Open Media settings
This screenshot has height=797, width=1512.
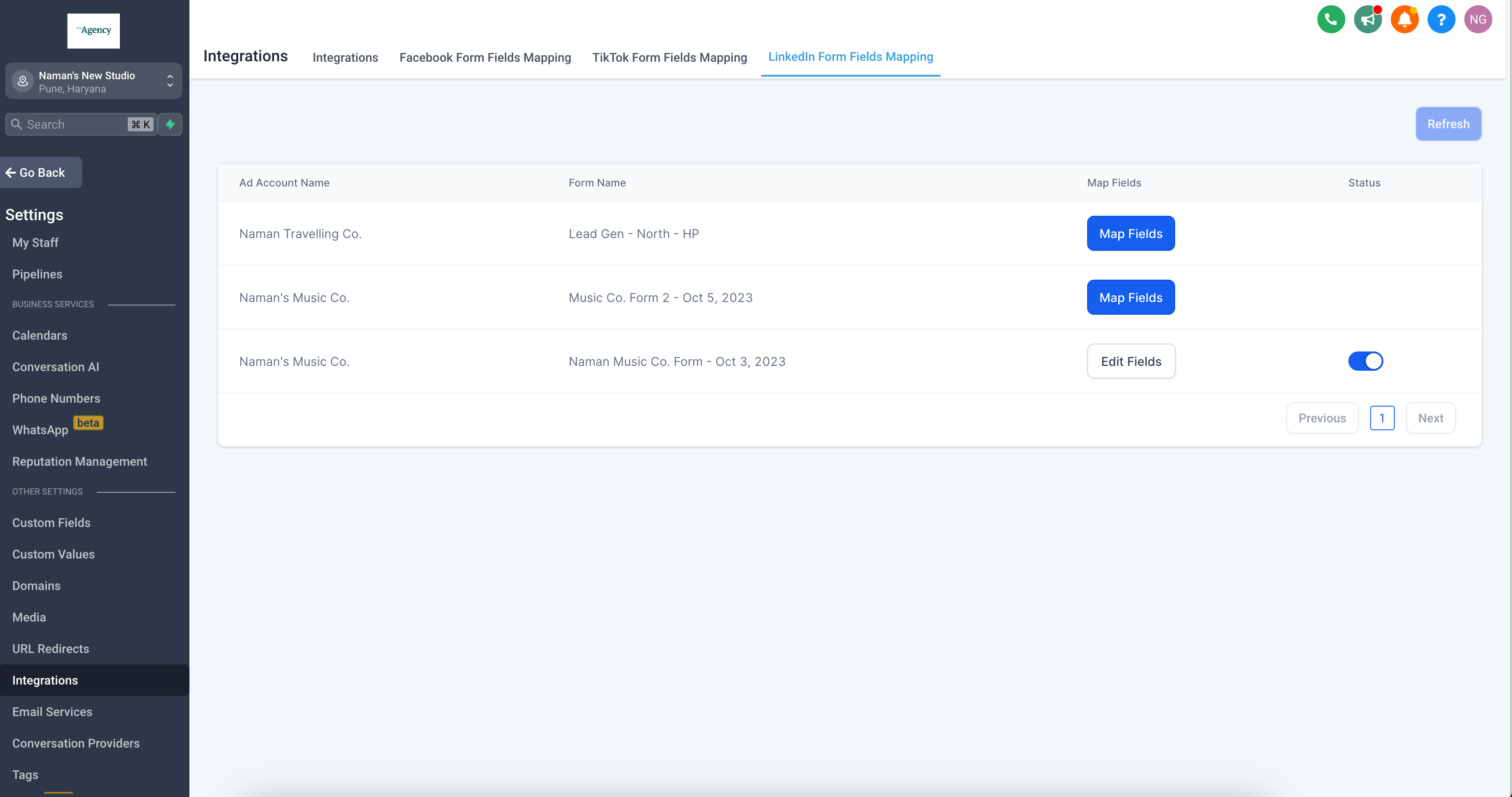[x=29, y=617]
